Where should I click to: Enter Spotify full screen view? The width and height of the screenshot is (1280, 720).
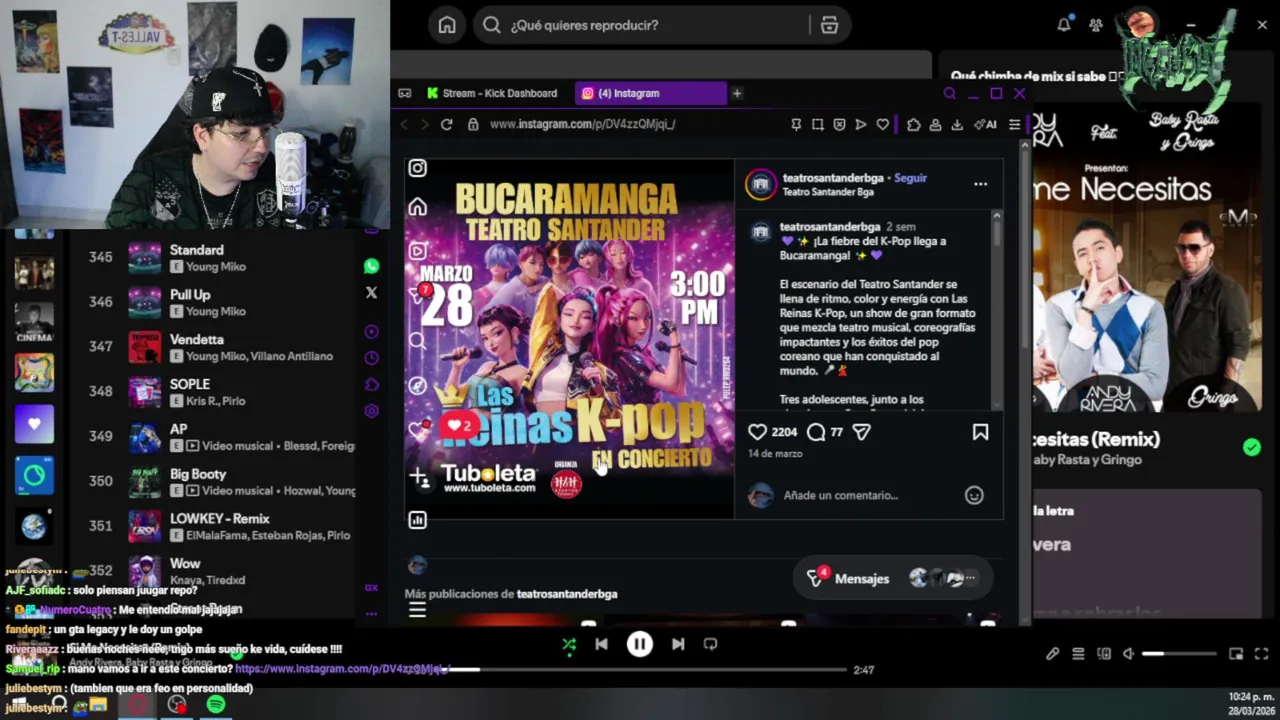point(1261,654)
